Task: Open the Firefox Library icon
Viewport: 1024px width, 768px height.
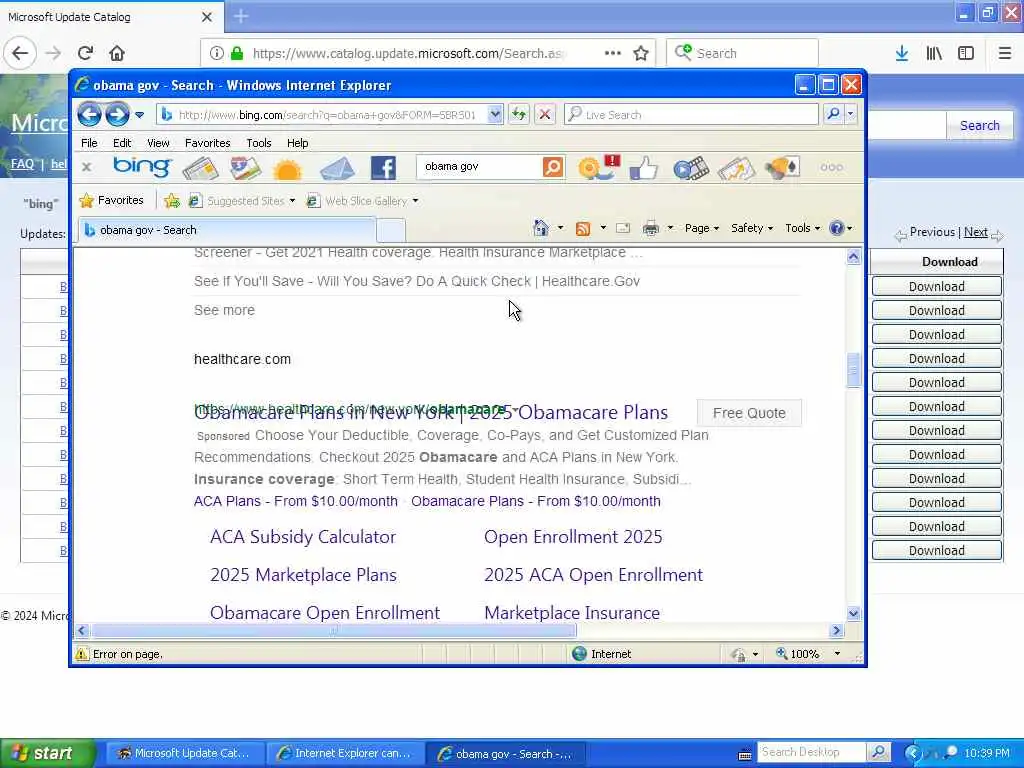Action: [x=934, y=53]
